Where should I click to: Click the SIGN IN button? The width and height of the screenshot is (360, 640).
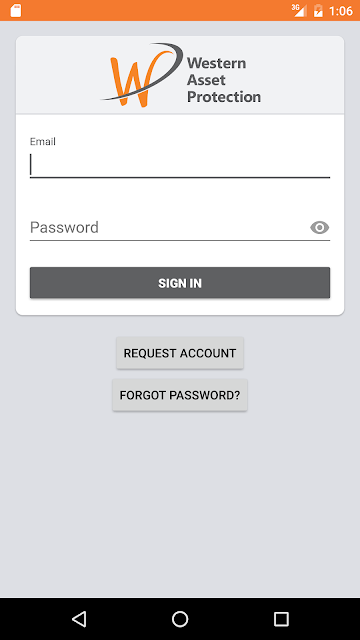pyautogui.click(x=180, y=283)
